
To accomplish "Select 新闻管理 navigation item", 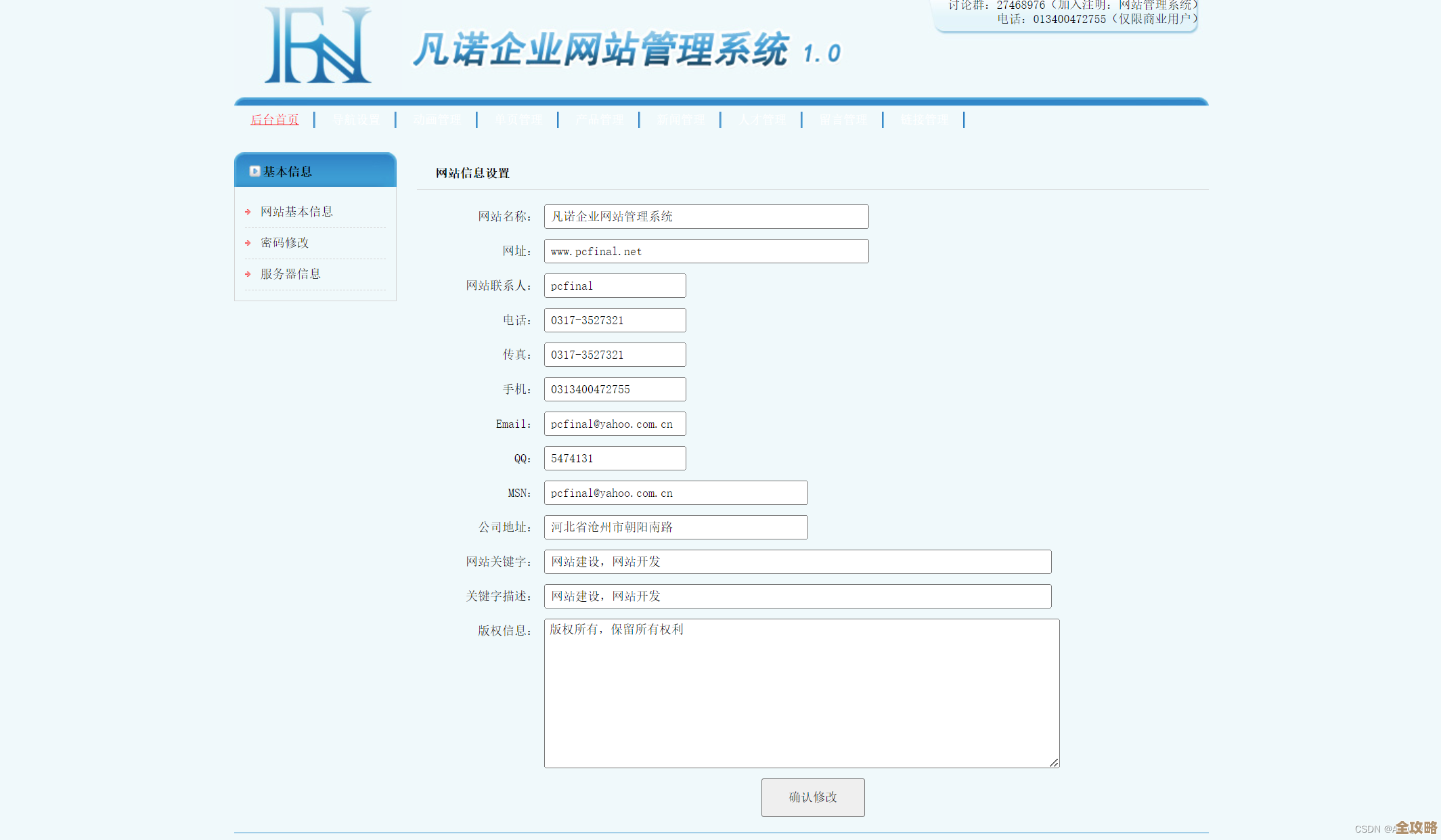I will (680, 120).
